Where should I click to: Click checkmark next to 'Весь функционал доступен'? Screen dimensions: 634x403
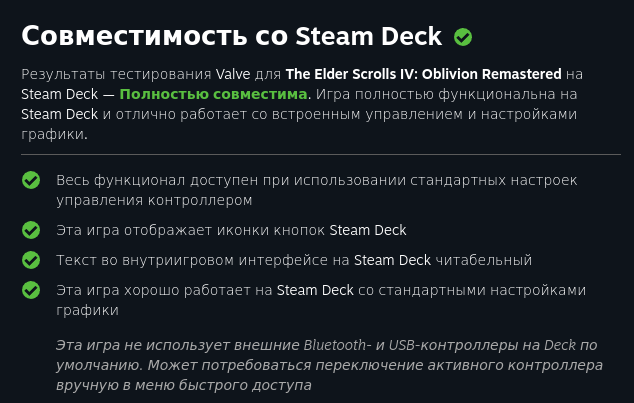(x=31, y=180)
